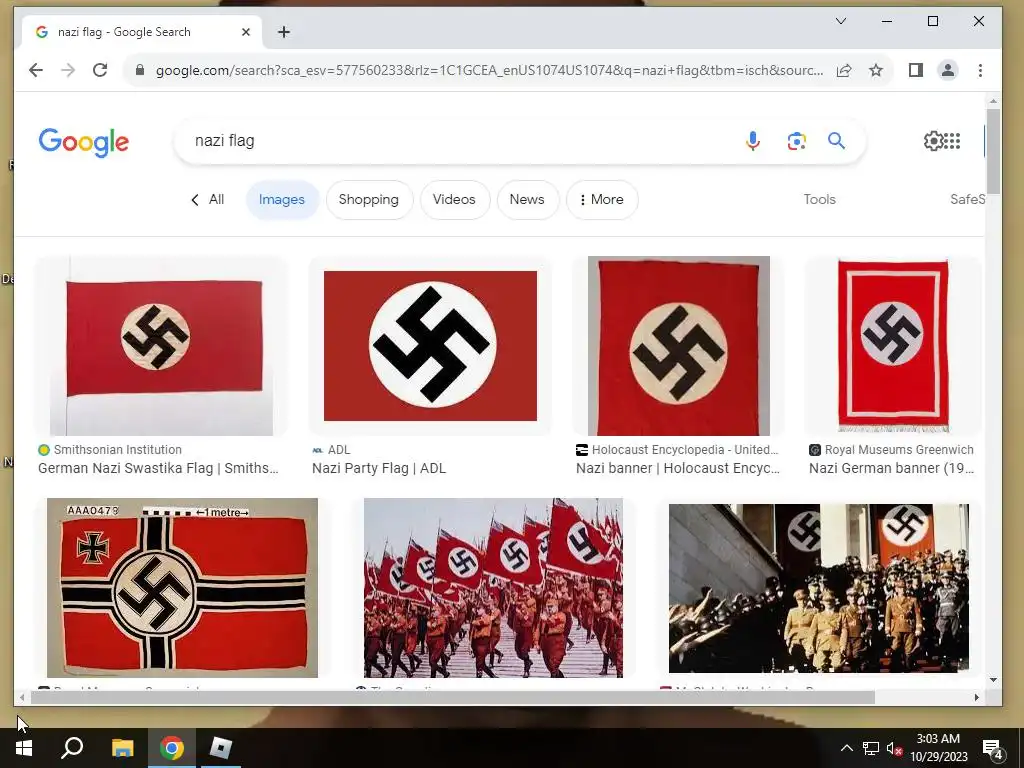This screenshot has width=1024, height=768.
Task: Click the browser forward arrow
Action: pos(68,70)
